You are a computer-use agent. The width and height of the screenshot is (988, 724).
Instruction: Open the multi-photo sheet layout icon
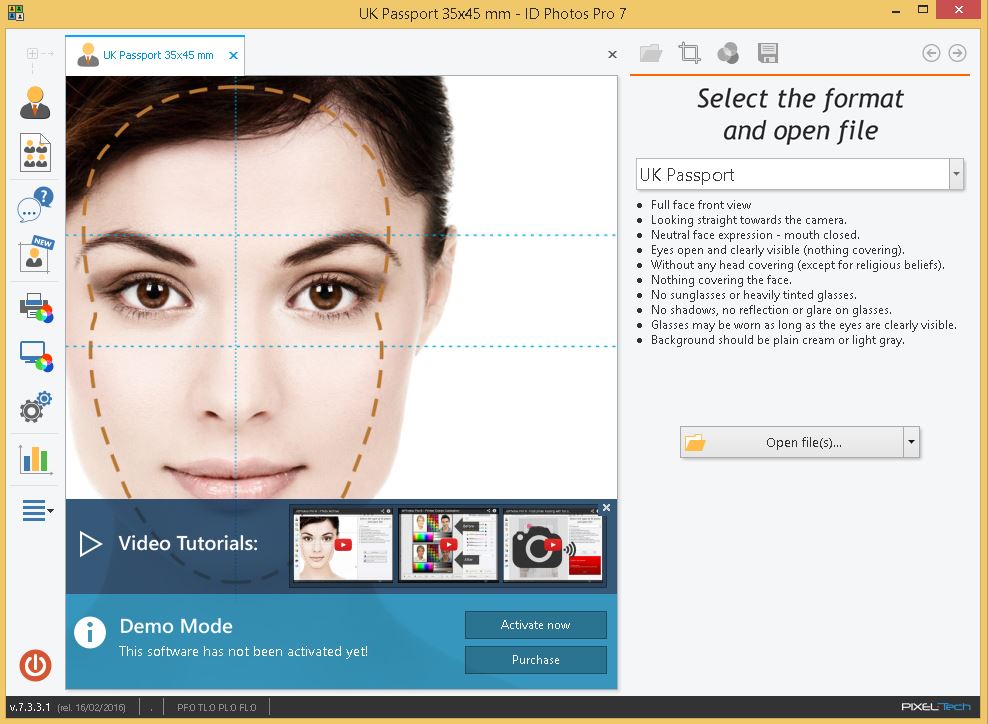pyautogui.click(x=35, y=152)
